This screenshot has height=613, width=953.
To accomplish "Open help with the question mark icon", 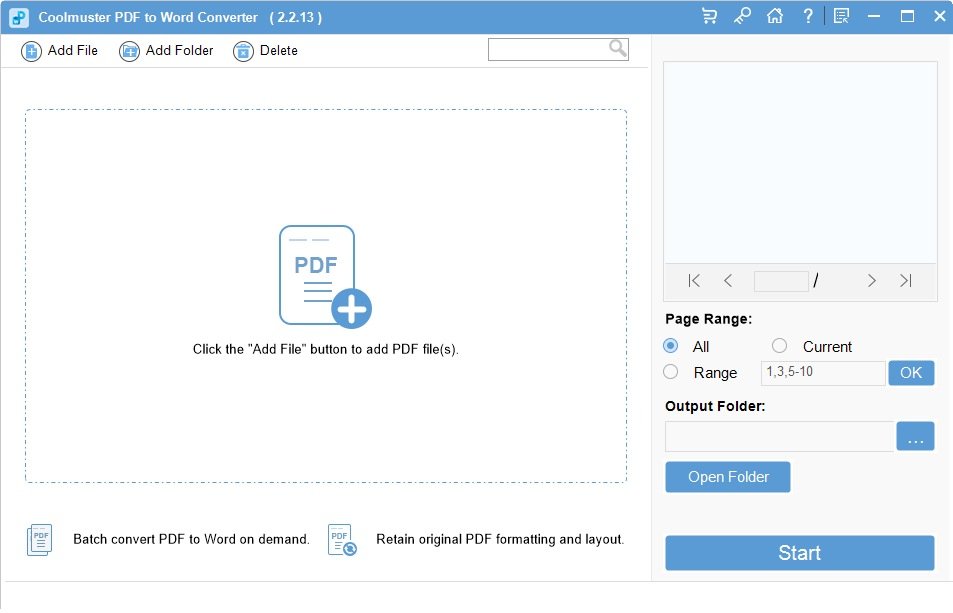I will pos(808,16).
